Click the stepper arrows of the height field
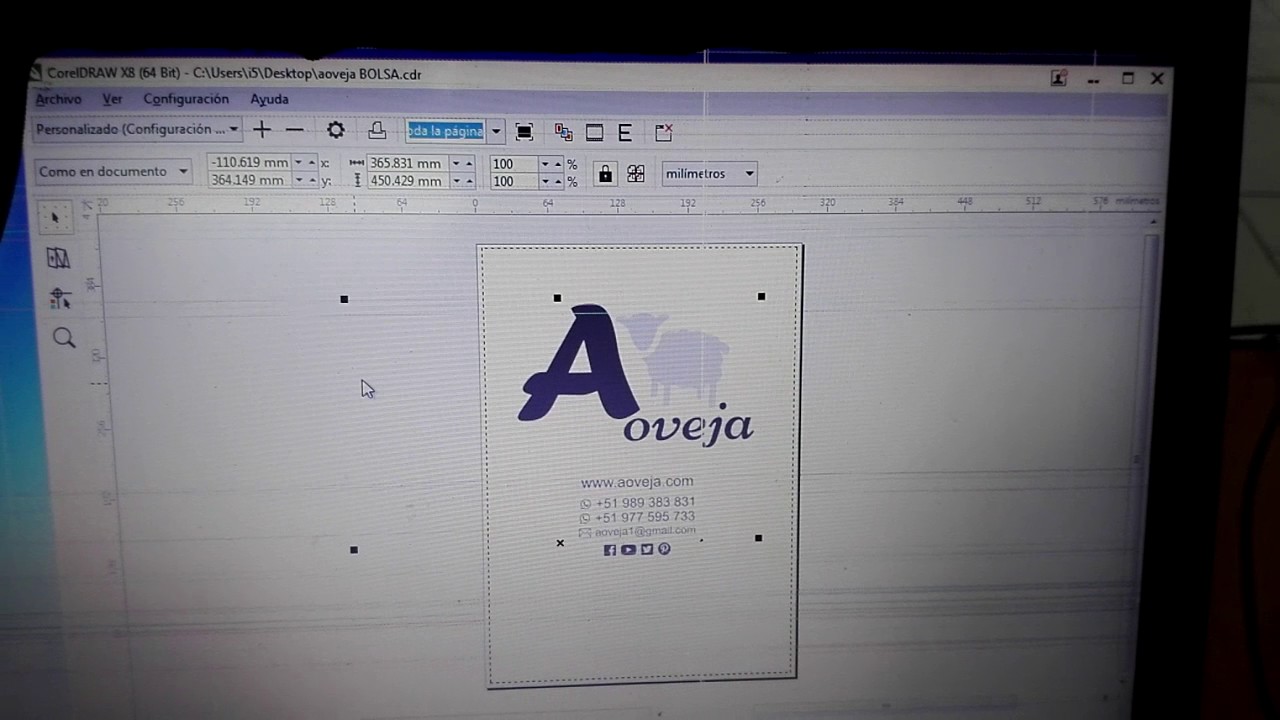The width and height of the screenshot is (1280, 720). point(462,181)
